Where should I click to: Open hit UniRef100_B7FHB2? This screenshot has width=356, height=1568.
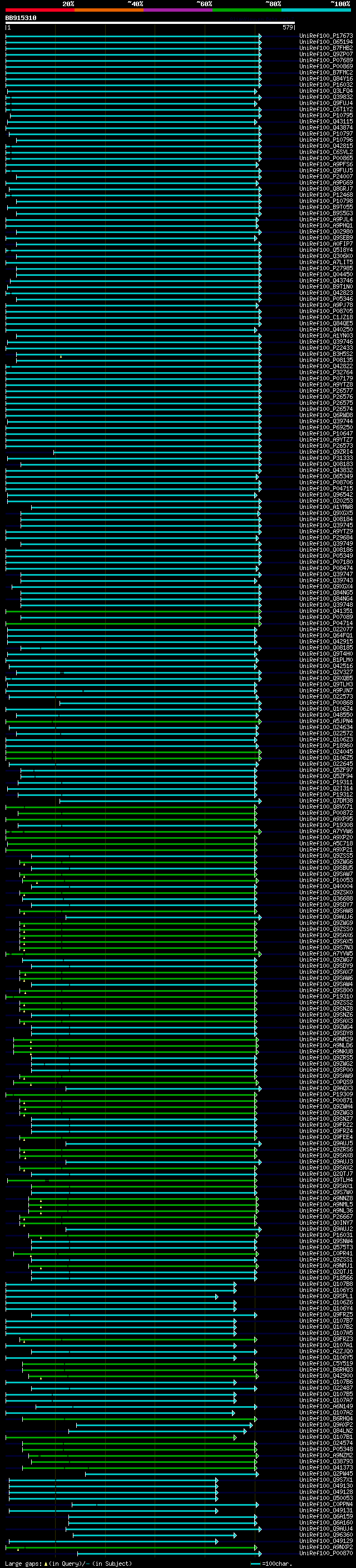pos(326,48)
